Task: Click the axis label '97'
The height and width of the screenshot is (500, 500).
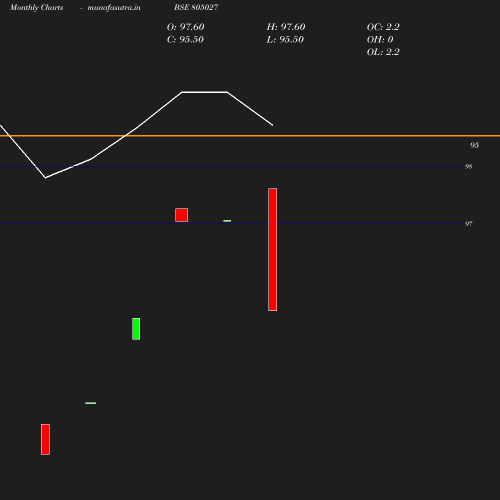Action: click(x=468, y=224)
